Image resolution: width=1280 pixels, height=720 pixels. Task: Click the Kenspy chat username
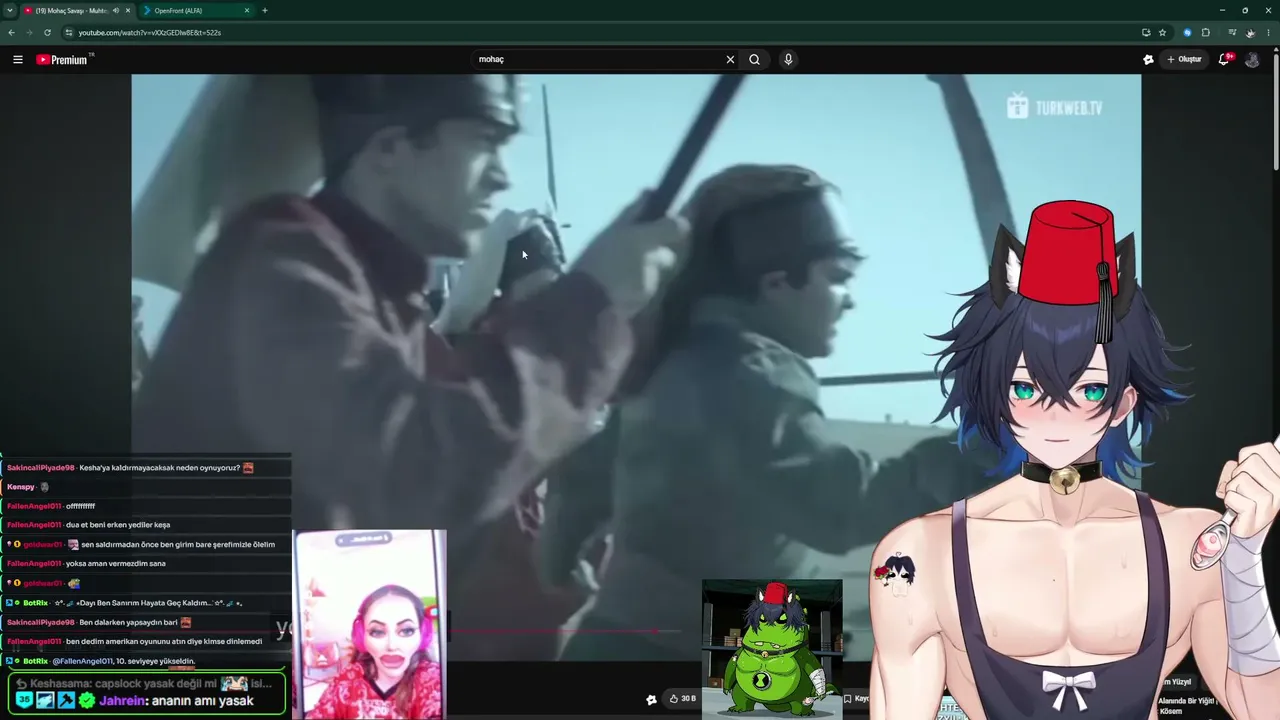[20, 487]
